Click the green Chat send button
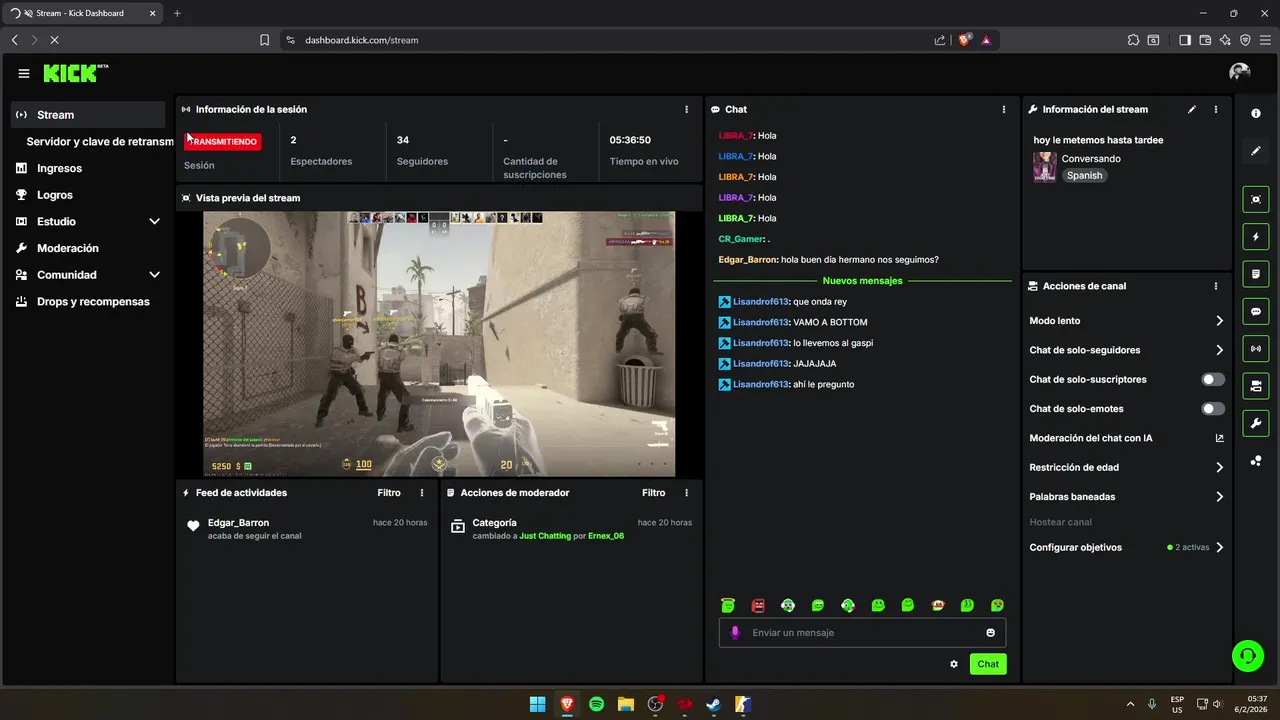The width and height of the screenshot is (1280, 720). click(x=988, y=664)
